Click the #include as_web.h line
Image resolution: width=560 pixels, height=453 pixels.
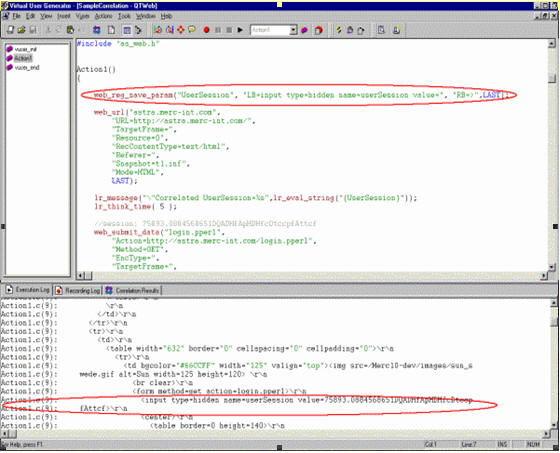(x=118, y=44)
